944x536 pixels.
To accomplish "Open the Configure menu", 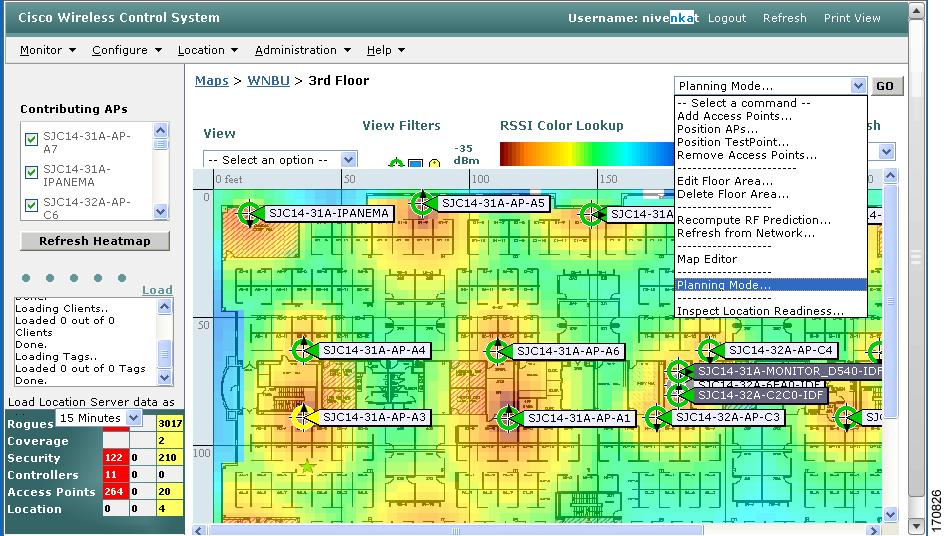I will (126, 50).
